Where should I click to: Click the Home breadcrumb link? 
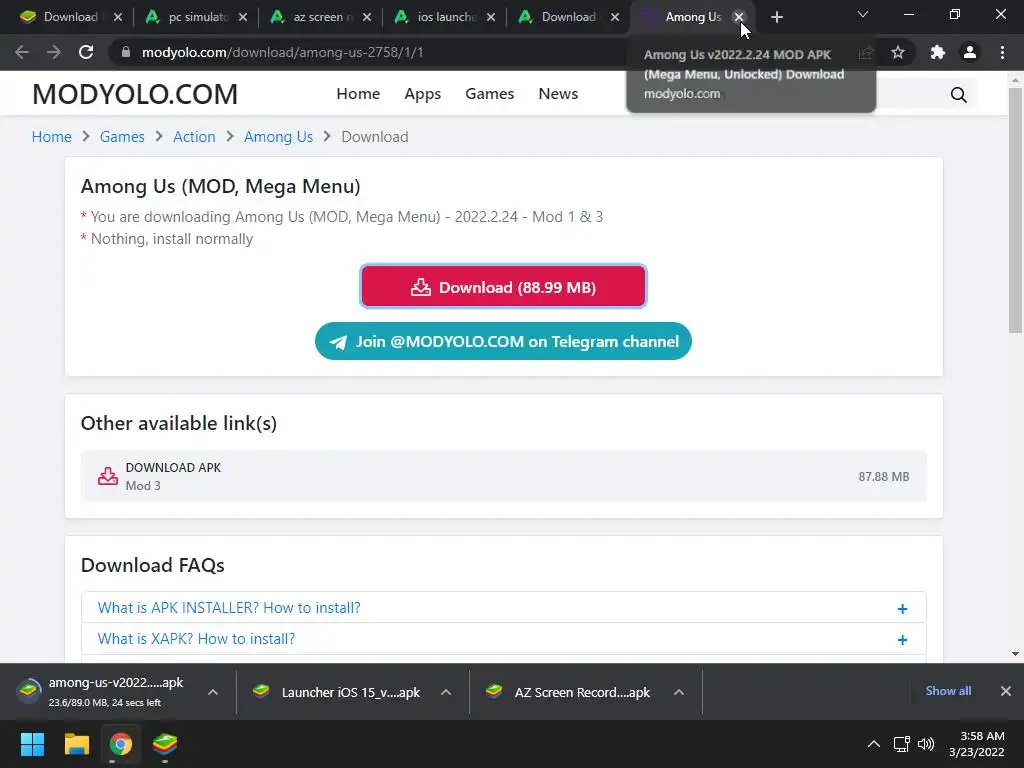(x=52, y=136)
